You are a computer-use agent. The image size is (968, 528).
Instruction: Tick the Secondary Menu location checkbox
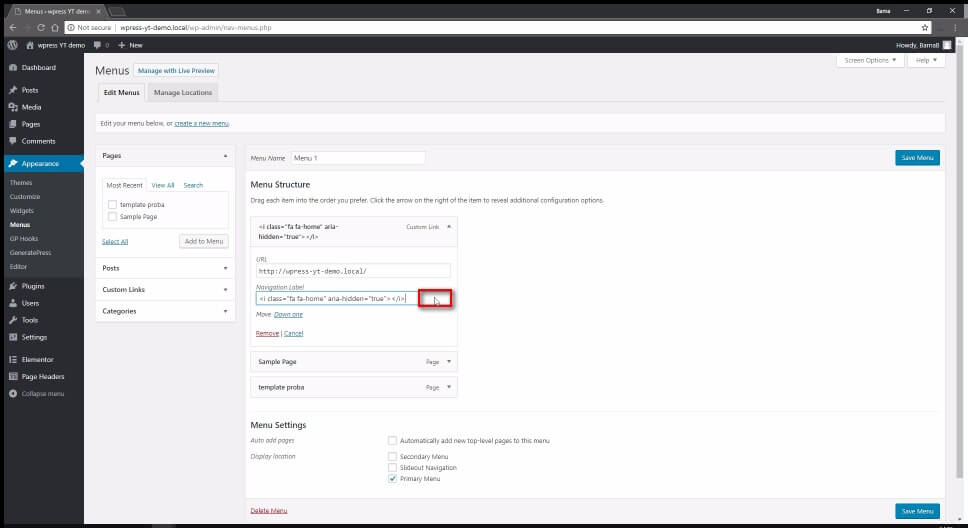[x=392, y=456]
